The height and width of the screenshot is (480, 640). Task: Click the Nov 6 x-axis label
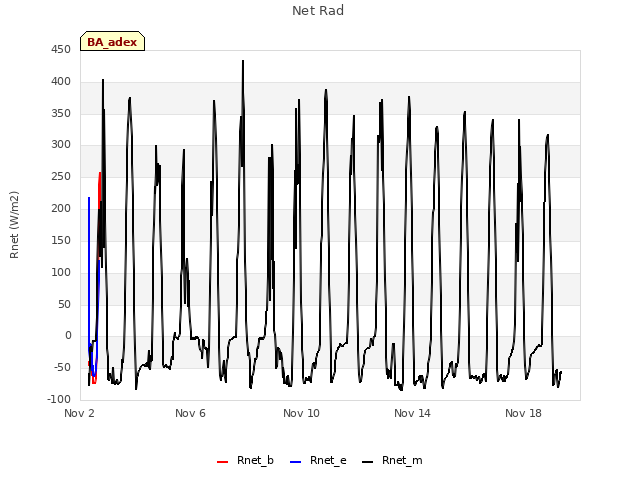click(190, 413)
